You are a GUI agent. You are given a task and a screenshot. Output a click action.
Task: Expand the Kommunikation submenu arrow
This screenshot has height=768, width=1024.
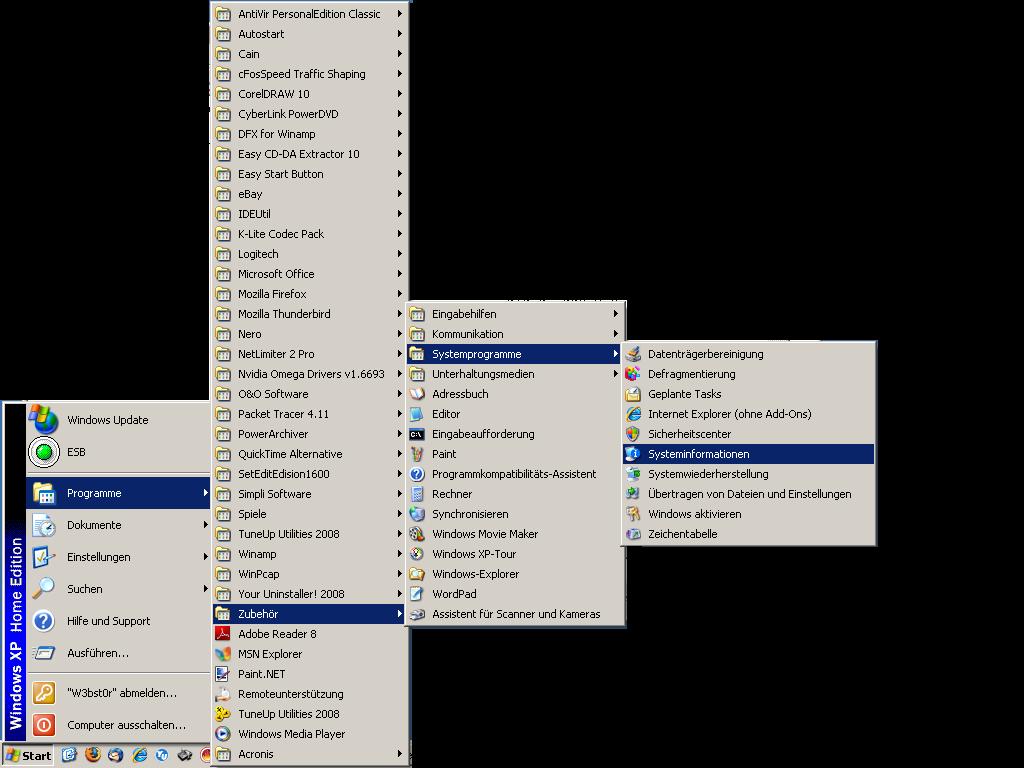pos(615,334)
